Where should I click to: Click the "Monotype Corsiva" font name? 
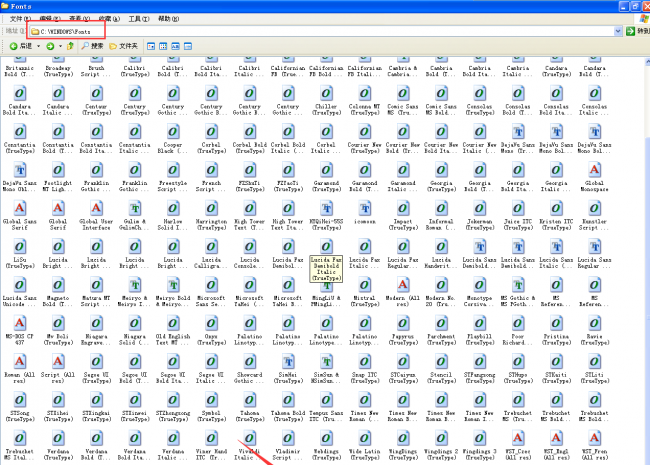pos(480,301)
